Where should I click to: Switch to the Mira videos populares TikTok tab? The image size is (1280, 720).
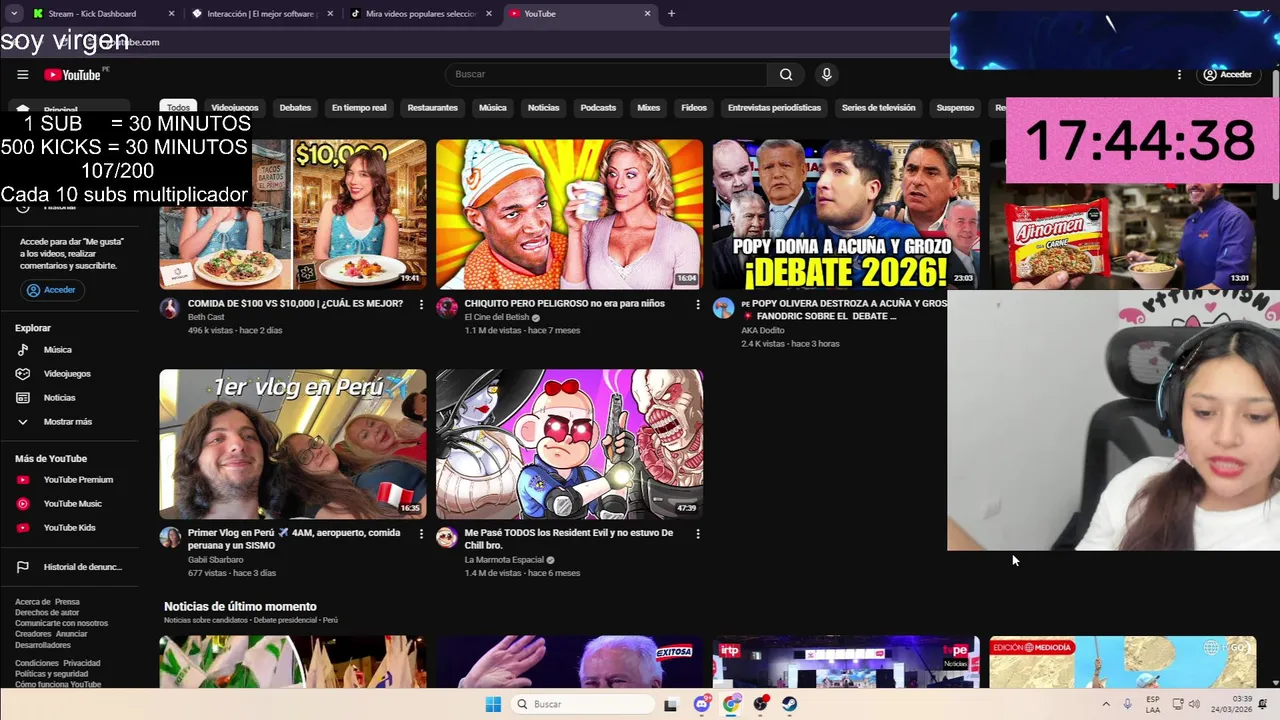click(x=420, y=14)
